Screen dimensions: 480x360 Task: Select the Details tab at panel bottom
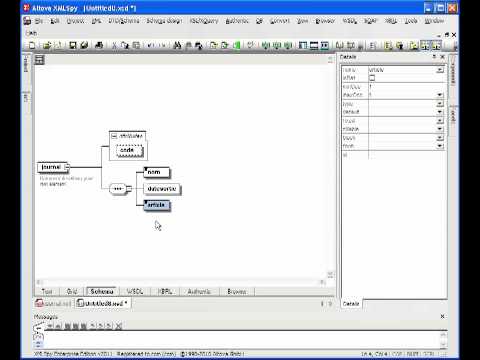[351, 304]
